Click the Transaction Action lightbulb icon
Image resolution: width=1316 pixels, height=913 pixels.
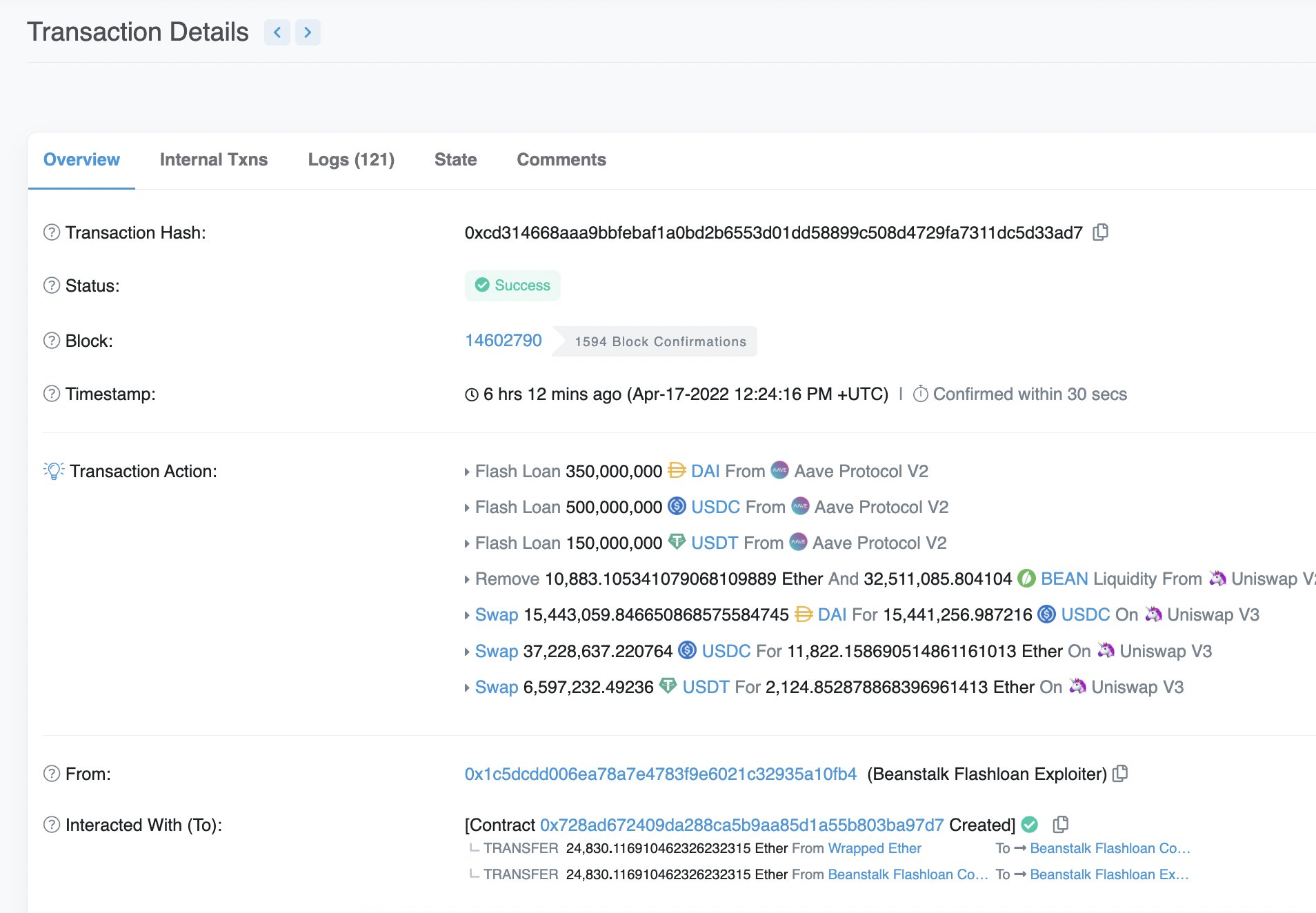[x=54, y=471]
